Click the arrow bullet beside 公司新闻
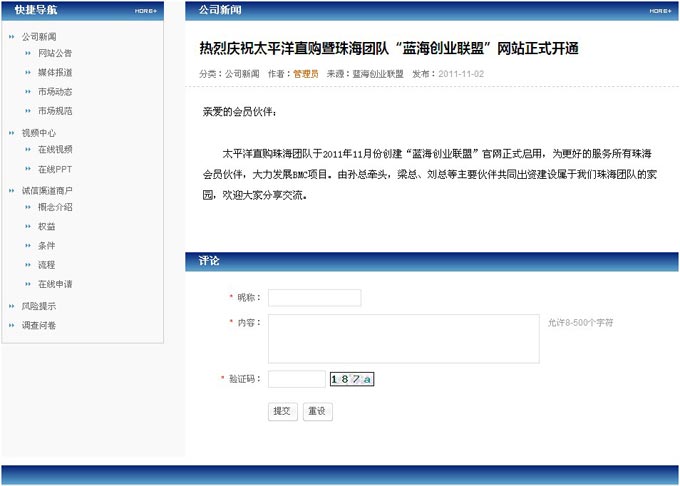The image size is (680, 486). [x=12, y=37]
